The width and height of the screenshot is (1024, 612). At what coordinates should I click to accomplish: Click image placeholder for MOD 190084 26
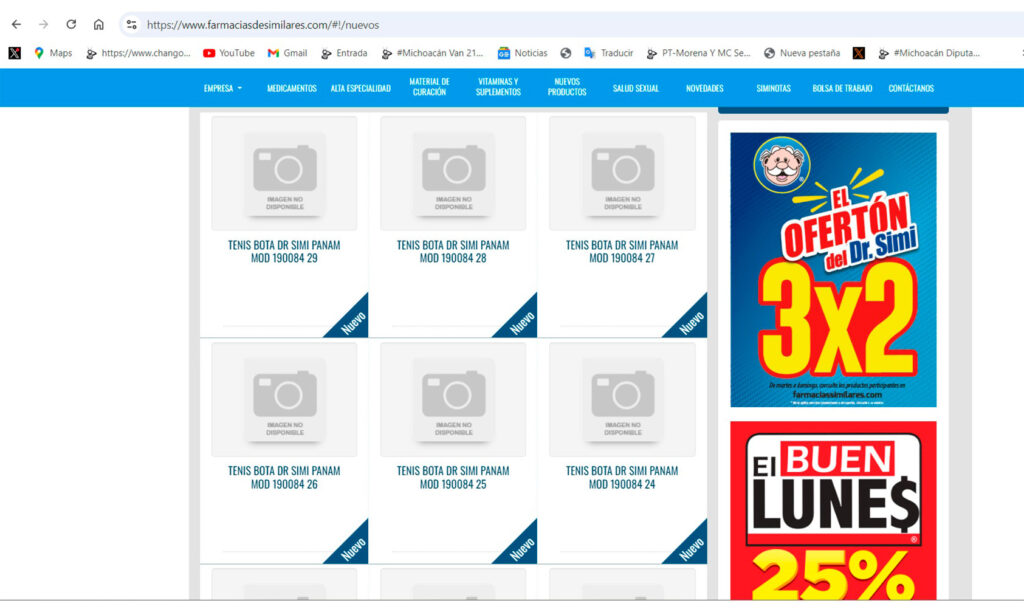(284, 399)
